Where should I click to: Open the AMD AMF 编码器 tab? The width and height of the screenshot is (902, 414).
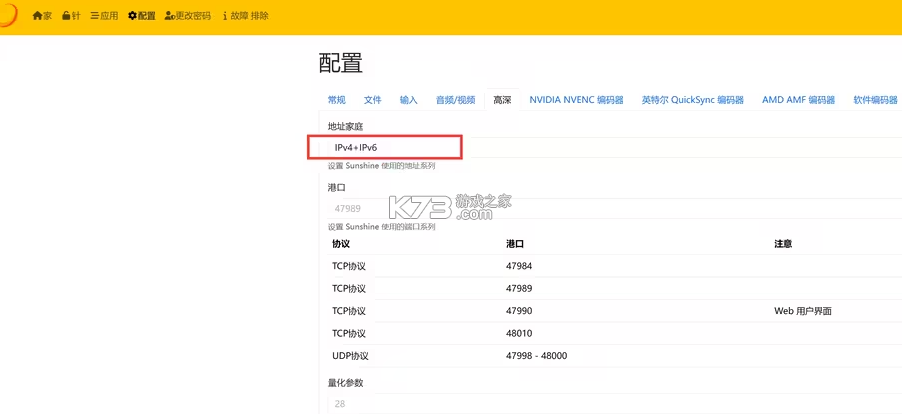(x=798, y=100)
